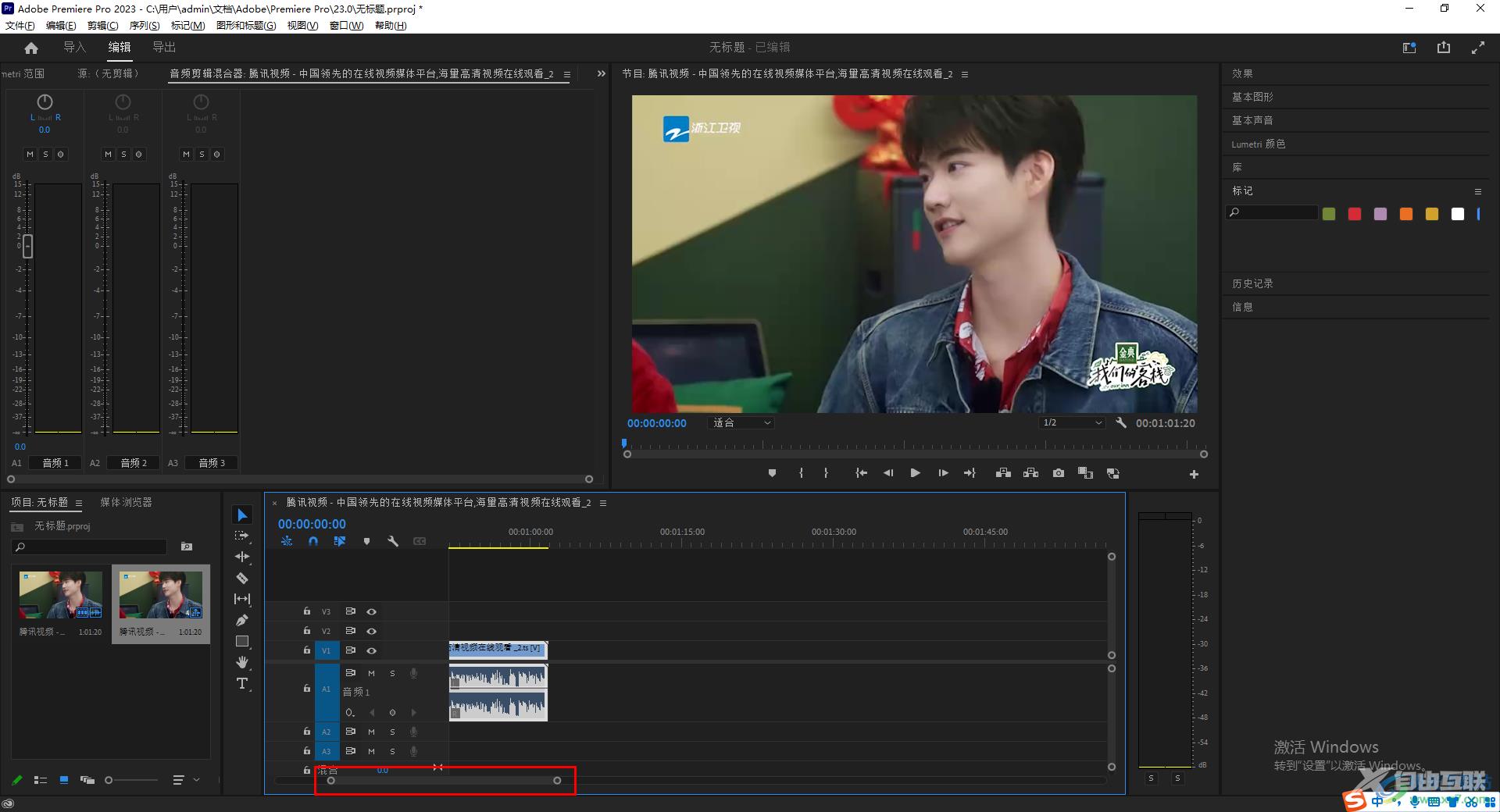Open the 序列(S) menu

tap(145, 26)
